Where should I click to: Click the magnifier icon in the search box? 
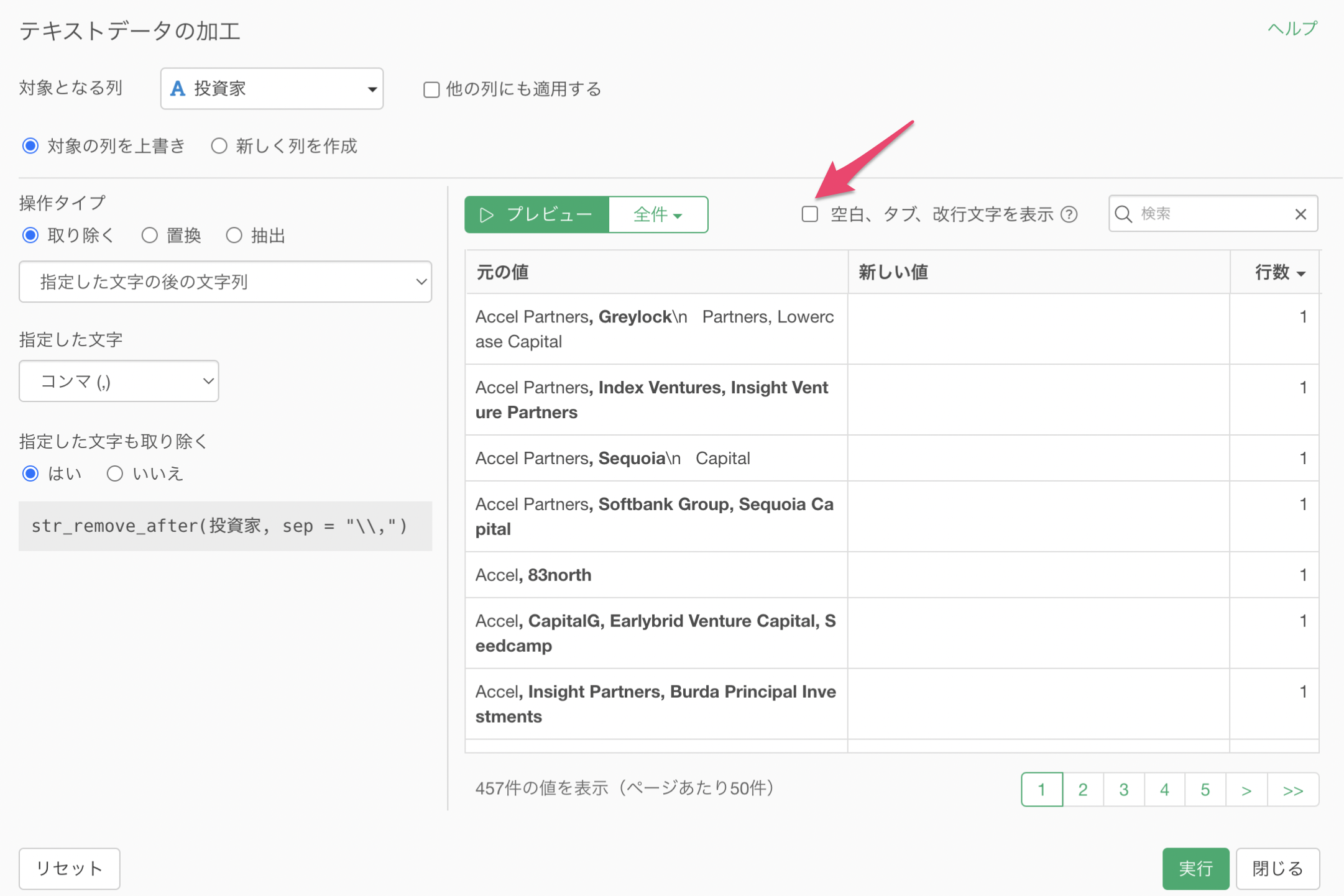[1123, 214]
